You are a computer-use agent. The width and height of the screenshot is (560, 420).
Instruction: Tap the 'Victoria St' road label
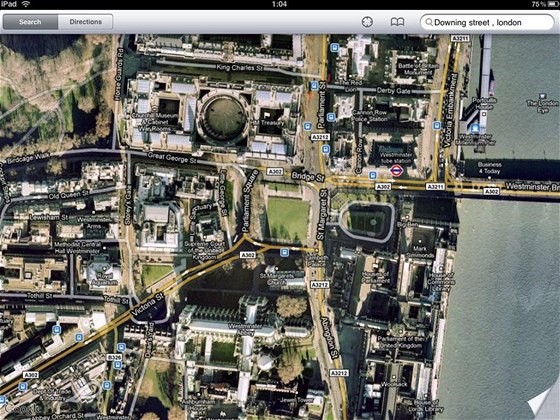click(x=148, y=304)
